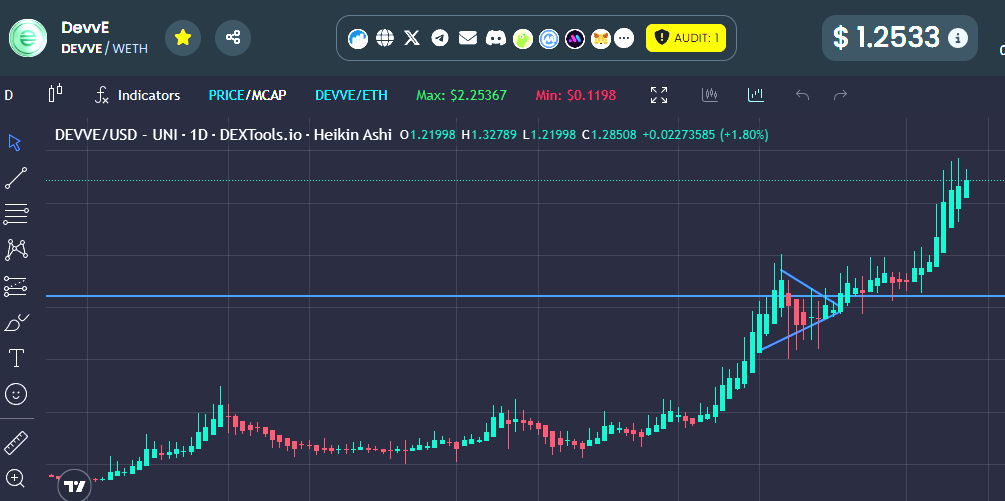This screenshot has width=1005, height=501.
Task: Show more links with three-dot icon
Action: pyautogui.click(x=624, y=38)
